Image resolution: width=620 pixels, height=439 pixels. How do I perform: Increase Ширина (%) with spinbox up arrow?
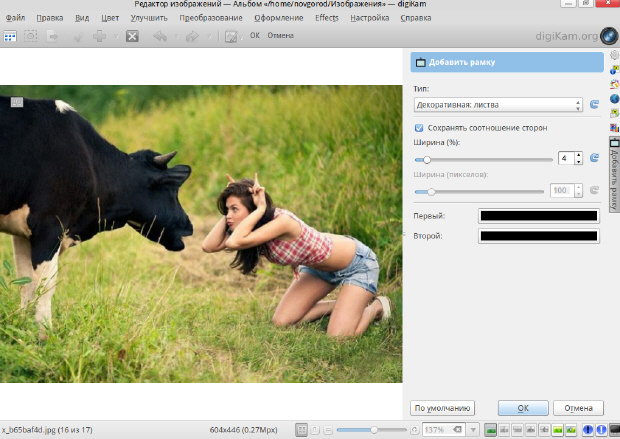578,155
